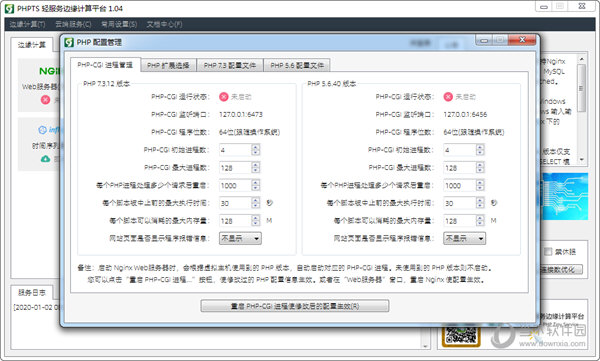Adjust PHP 7.3 request count spinner arrows
This screenshot has width=600, height=361.
[256, 185]
